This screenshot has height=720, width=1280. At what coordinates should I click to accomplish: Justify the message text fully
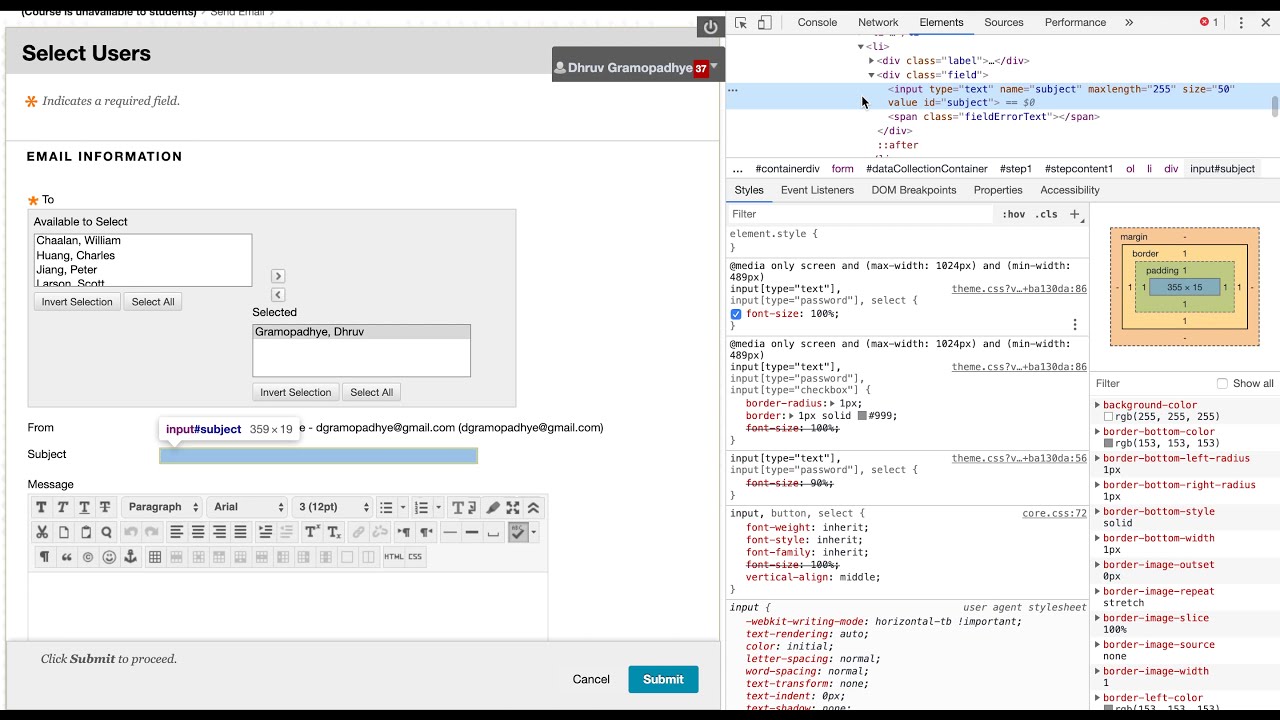pos(240,532)
